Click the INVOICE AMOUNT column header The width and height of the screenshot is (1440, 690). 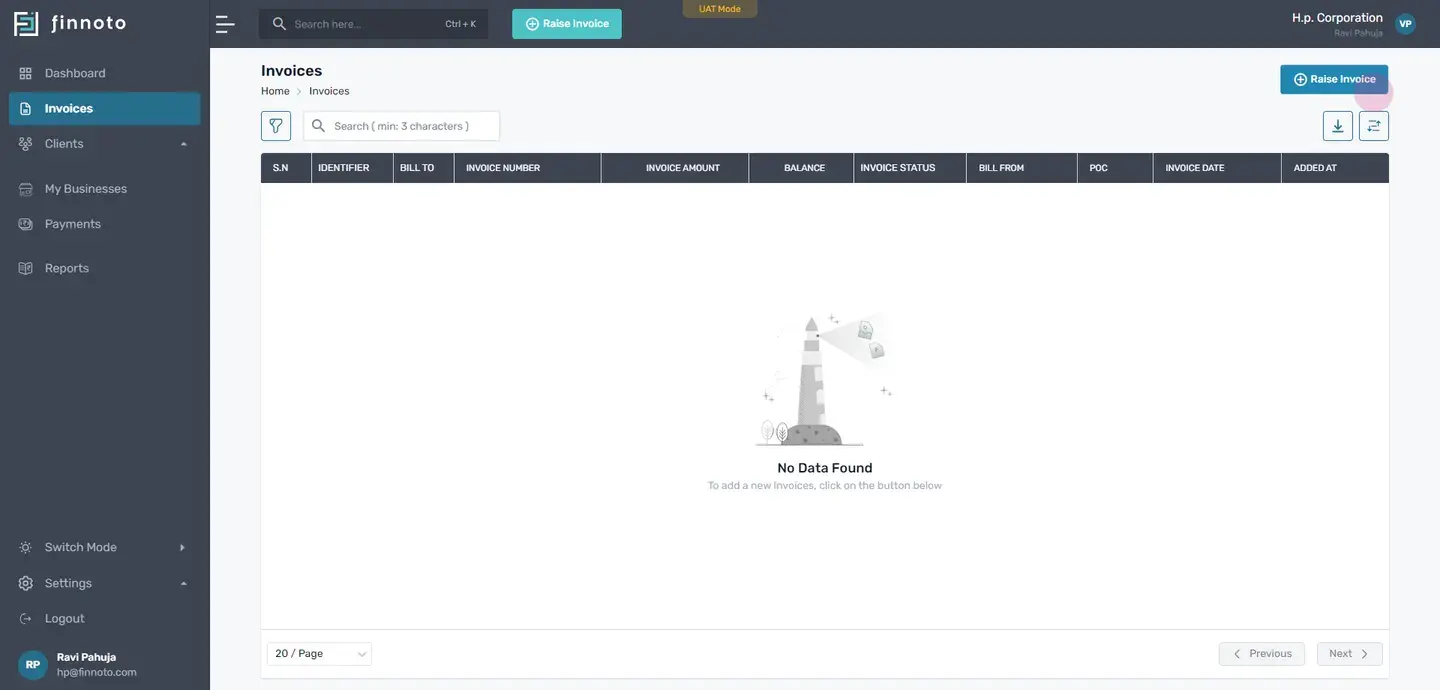pyautogui.click(x=675, y=168)
